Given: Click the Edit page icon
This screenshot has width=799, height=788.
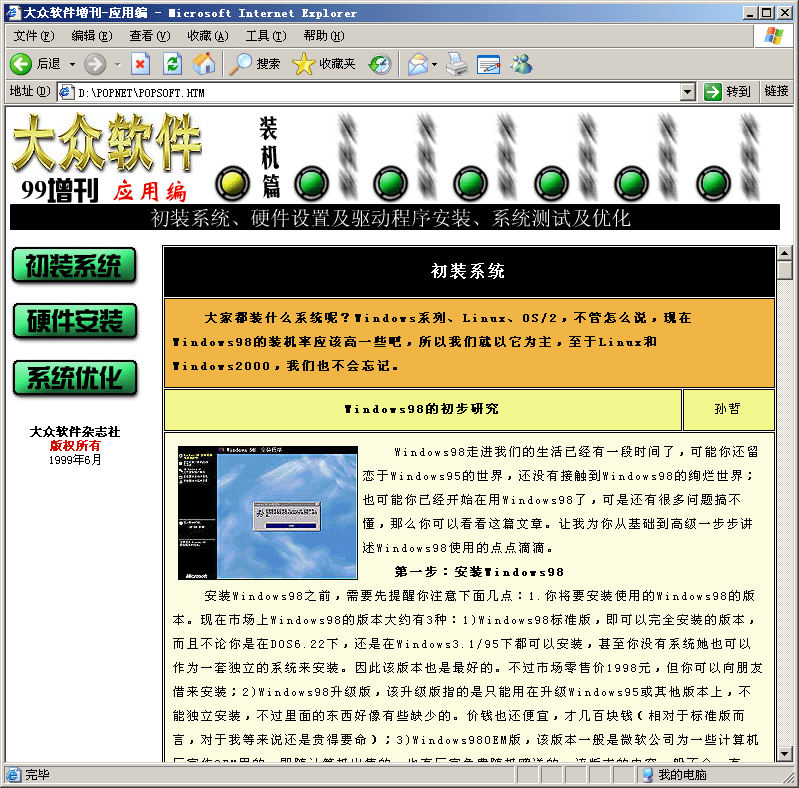Looking at the screenshot, I should [x=489, y=64].
